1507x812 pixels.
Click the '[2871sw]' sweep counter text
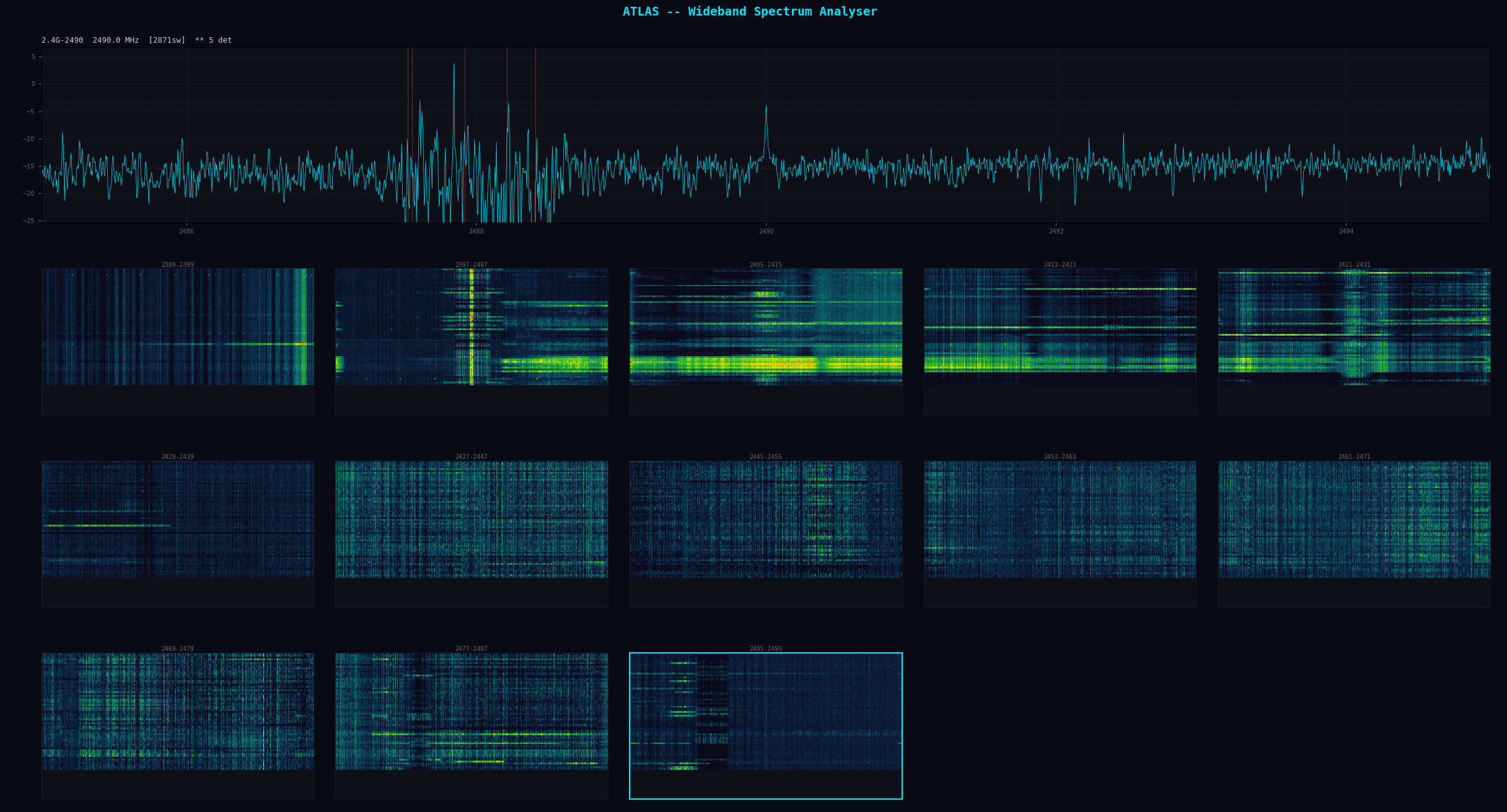pos(167,40)
